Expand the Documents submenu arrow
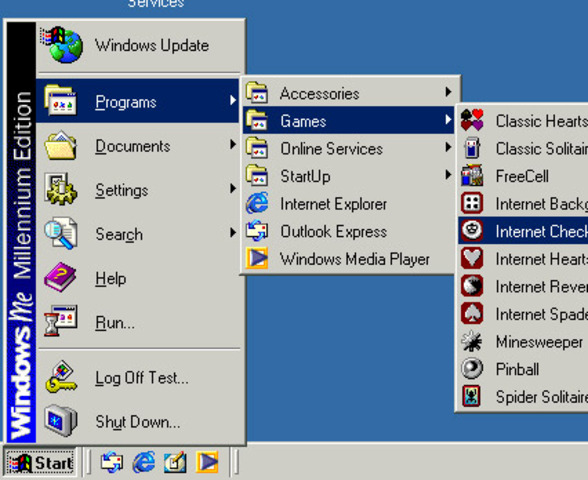This screenshot has height=480, width=588. pos(233,144)
